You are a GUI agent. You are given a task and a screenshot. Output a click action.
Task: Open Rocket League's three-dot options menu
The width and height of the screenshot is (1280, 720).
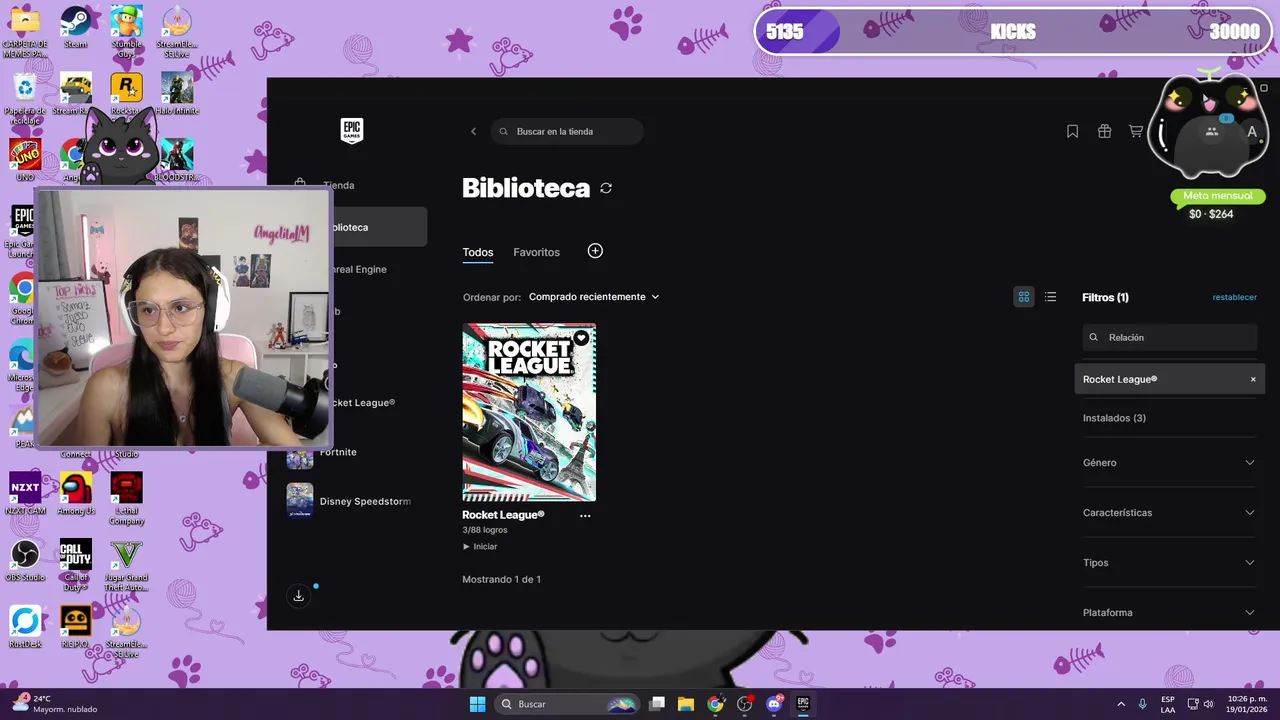(x=585, y=516)
